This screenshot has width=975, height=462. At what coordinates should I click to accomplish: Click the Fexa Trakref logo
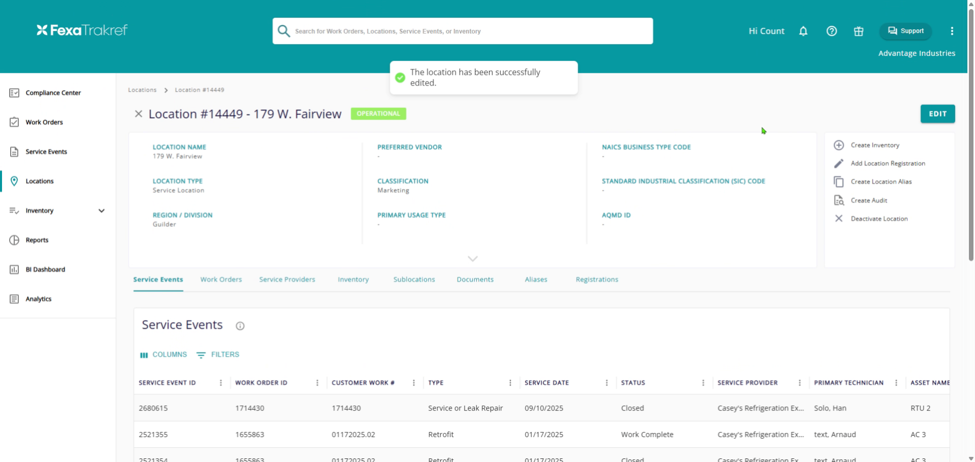(x=82, y=30)
